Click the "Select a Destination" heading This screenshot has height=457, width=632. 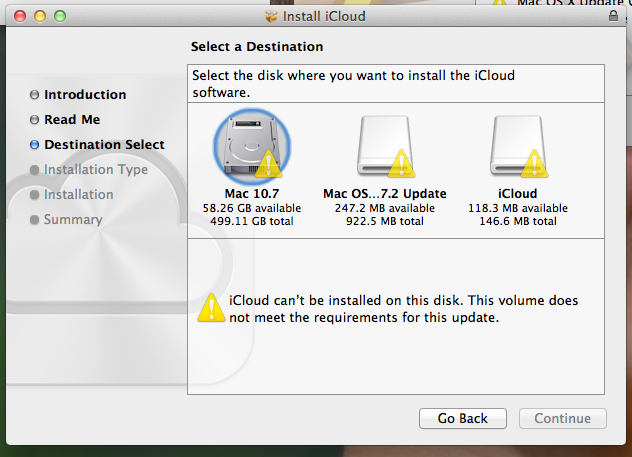pyautogui.click(x=257, y=46)
